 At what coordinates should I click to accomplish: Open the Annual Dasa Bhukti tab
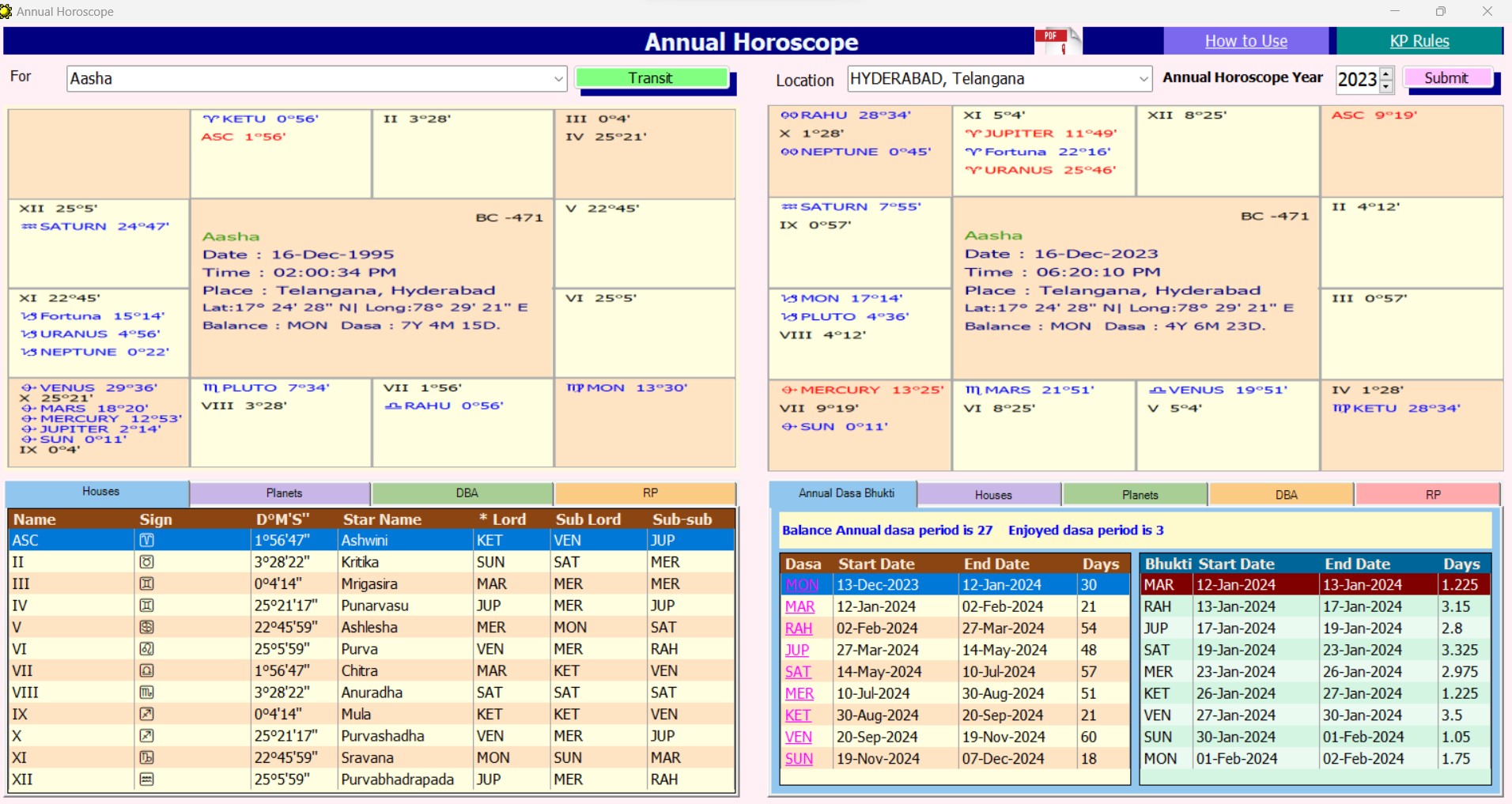click(x=845, y=493)
